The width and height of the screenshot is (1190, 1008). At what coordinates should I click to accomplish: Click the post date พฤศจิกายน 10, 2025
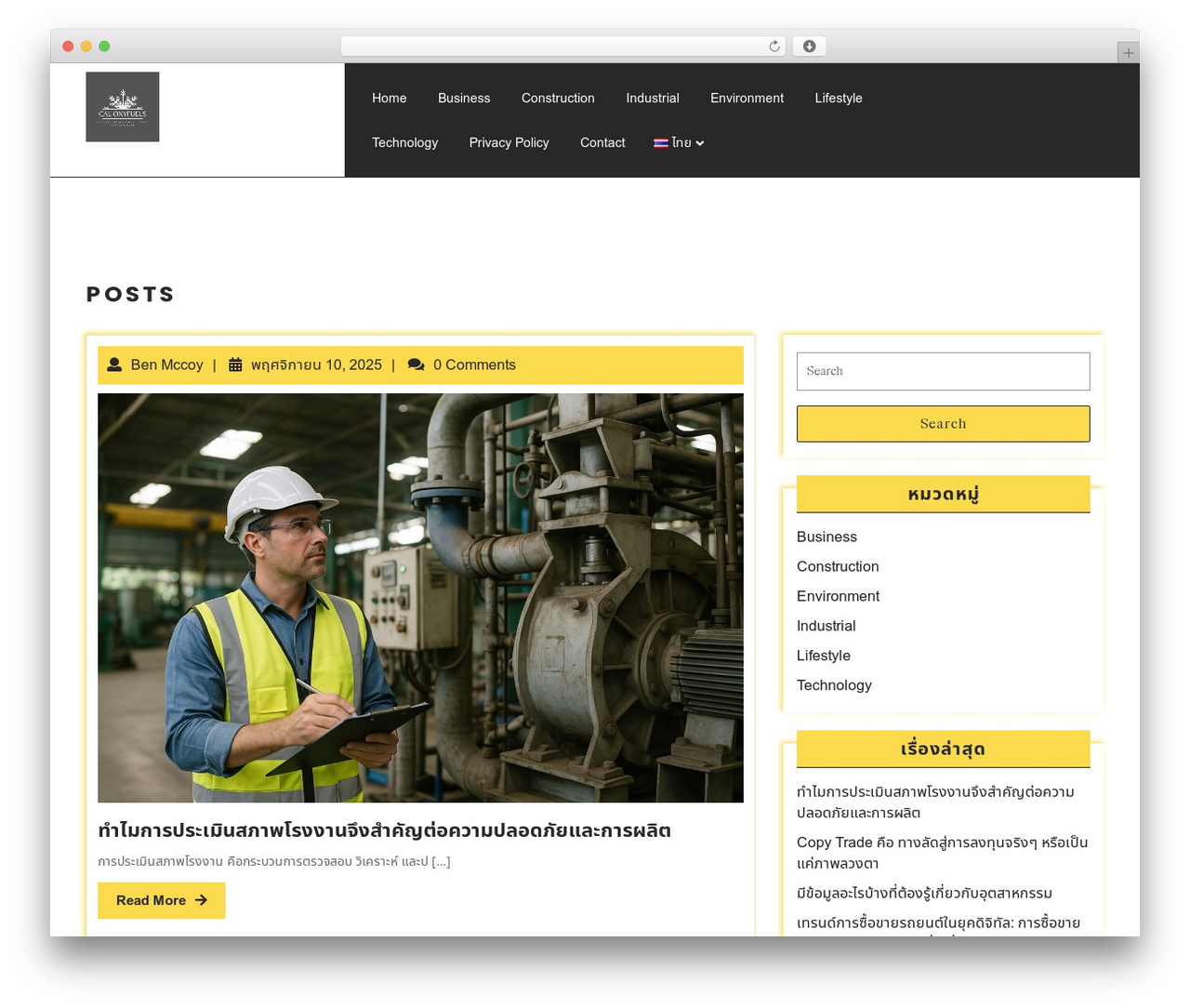(x=316, y=365)
